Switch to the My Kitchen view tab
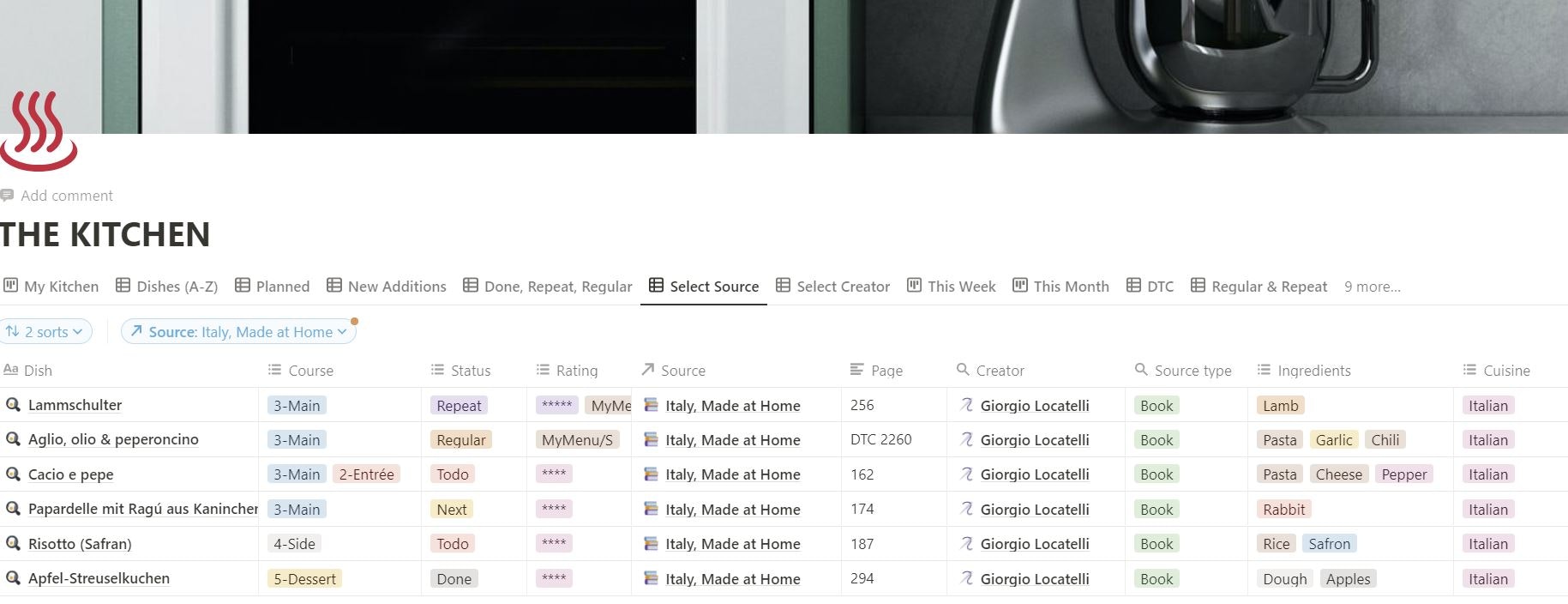 pyautogui.click(x=51, y=287)
